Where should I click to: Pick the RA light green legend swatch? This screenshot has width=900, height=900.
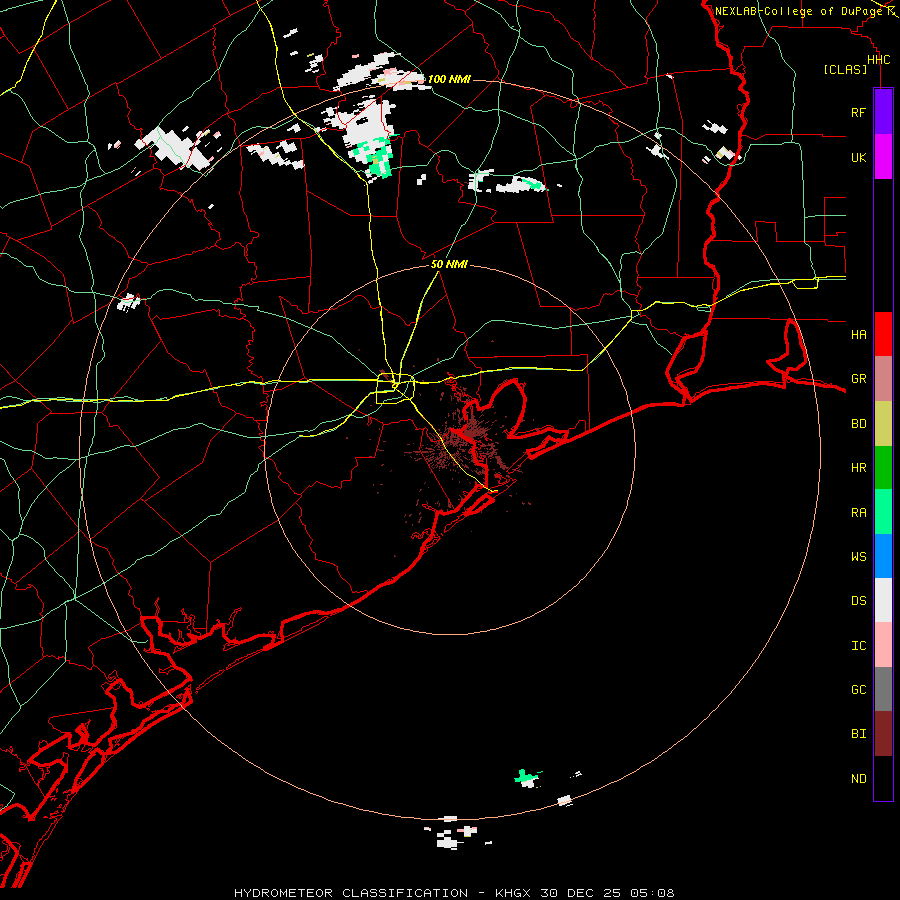(883, 512)
